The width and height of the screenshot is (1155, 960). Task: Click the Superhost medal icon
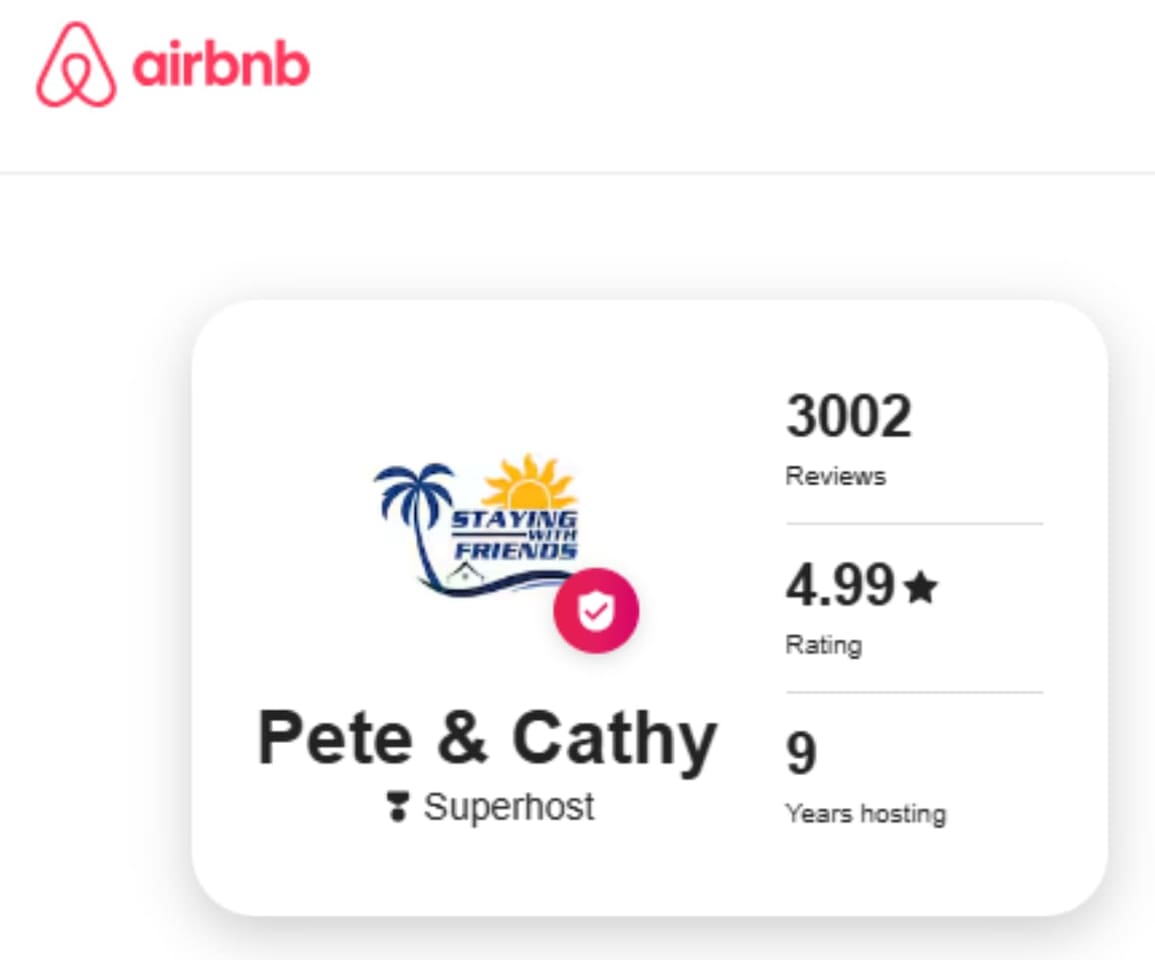click(x=399, y=804)
